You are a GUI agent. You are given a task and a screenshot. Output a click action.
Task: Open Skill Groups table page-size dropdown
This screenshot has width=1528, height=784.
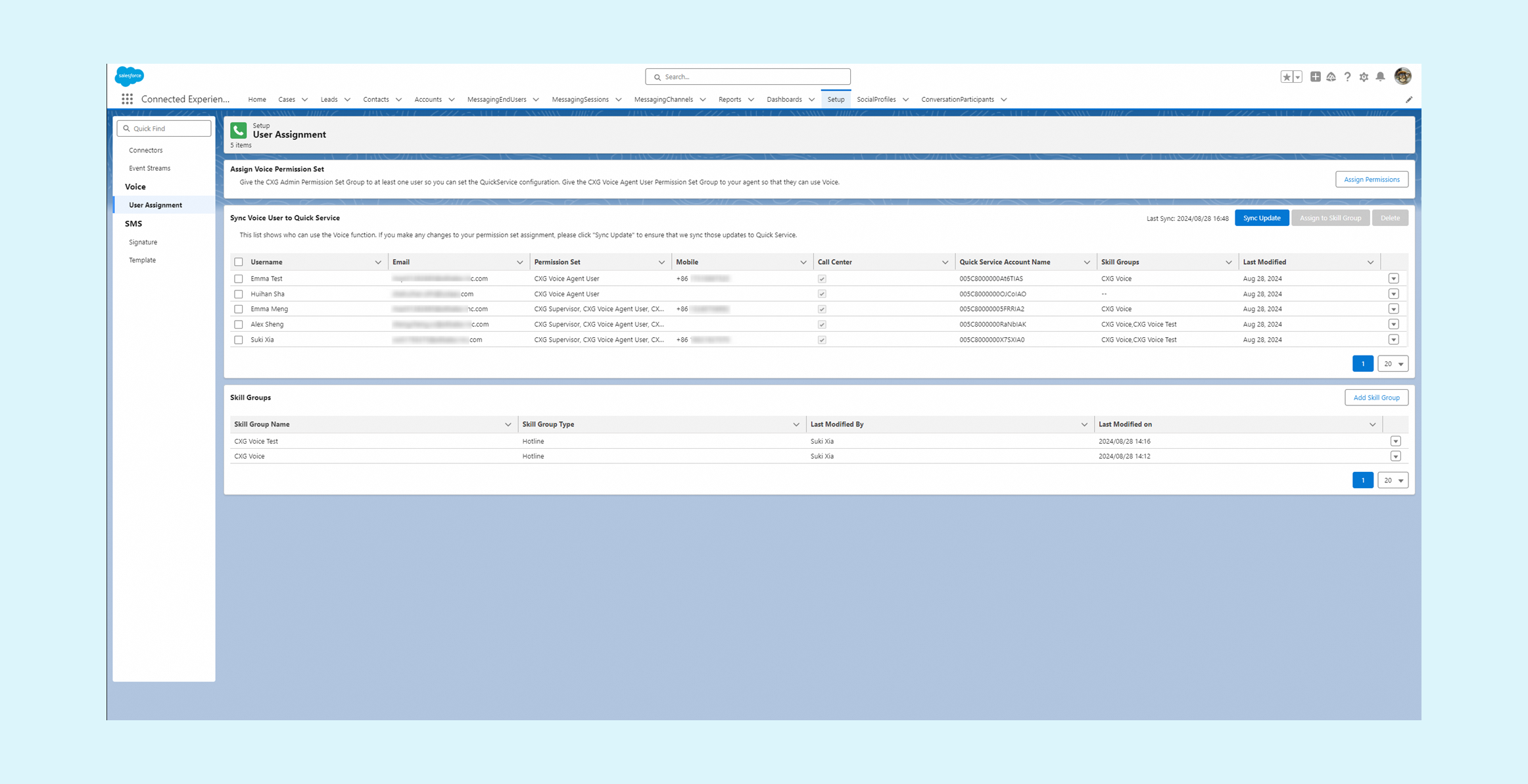[1393, 480]
